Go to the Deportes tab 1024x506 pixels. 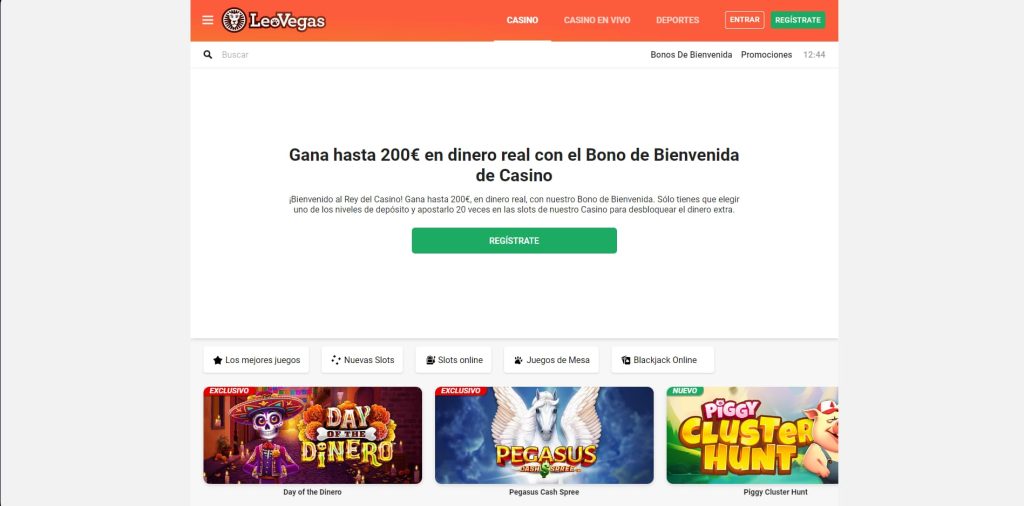point(677,20)
